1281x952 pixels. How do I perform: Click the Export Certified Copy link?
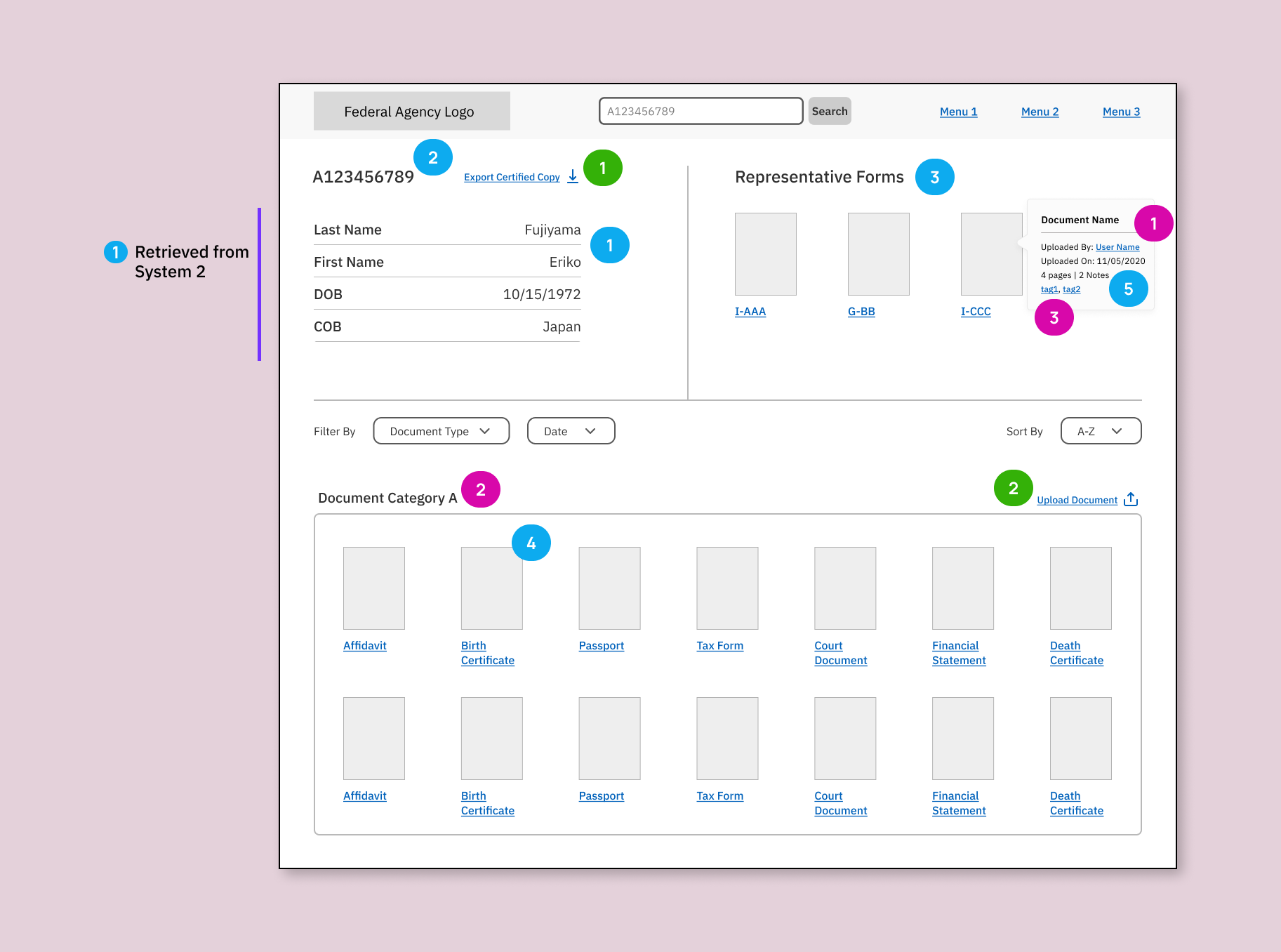[x=512, y=177]
